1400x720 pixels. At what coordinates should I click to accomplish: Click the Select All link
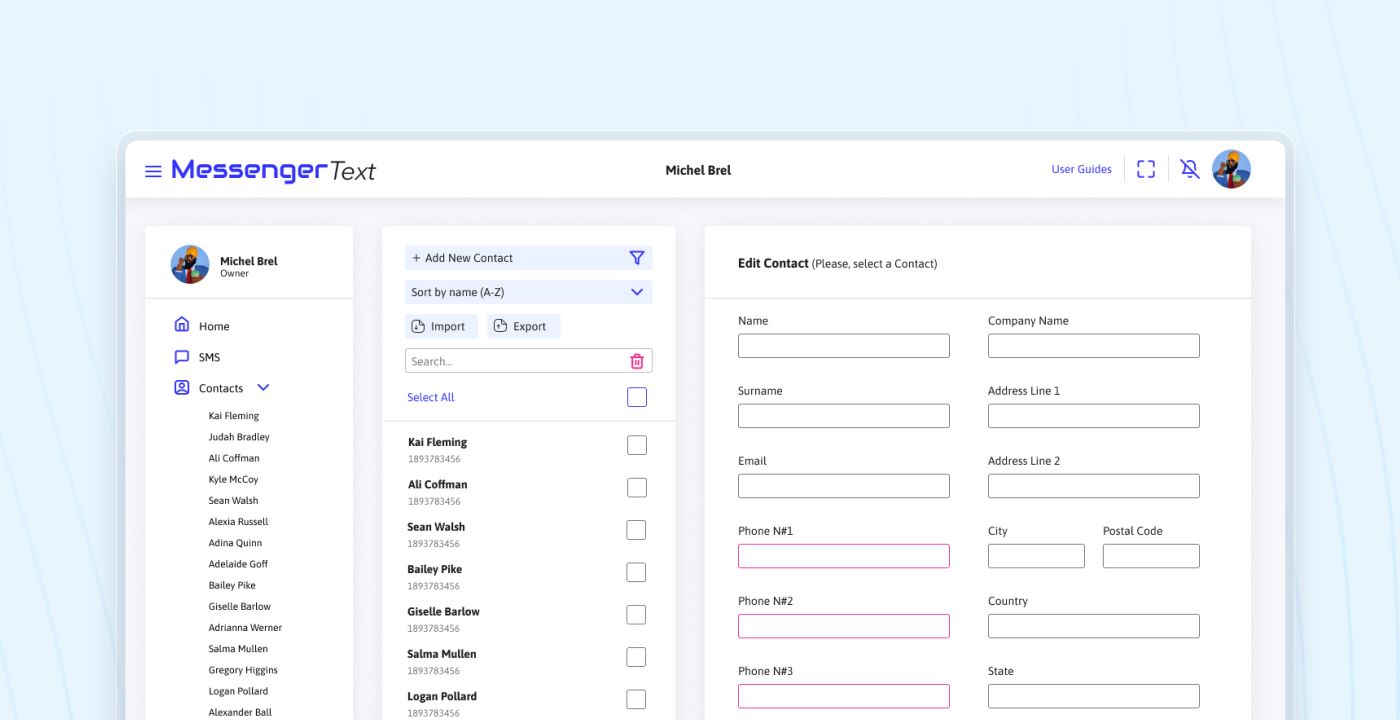pyautogui.click(x=430, y=397)
